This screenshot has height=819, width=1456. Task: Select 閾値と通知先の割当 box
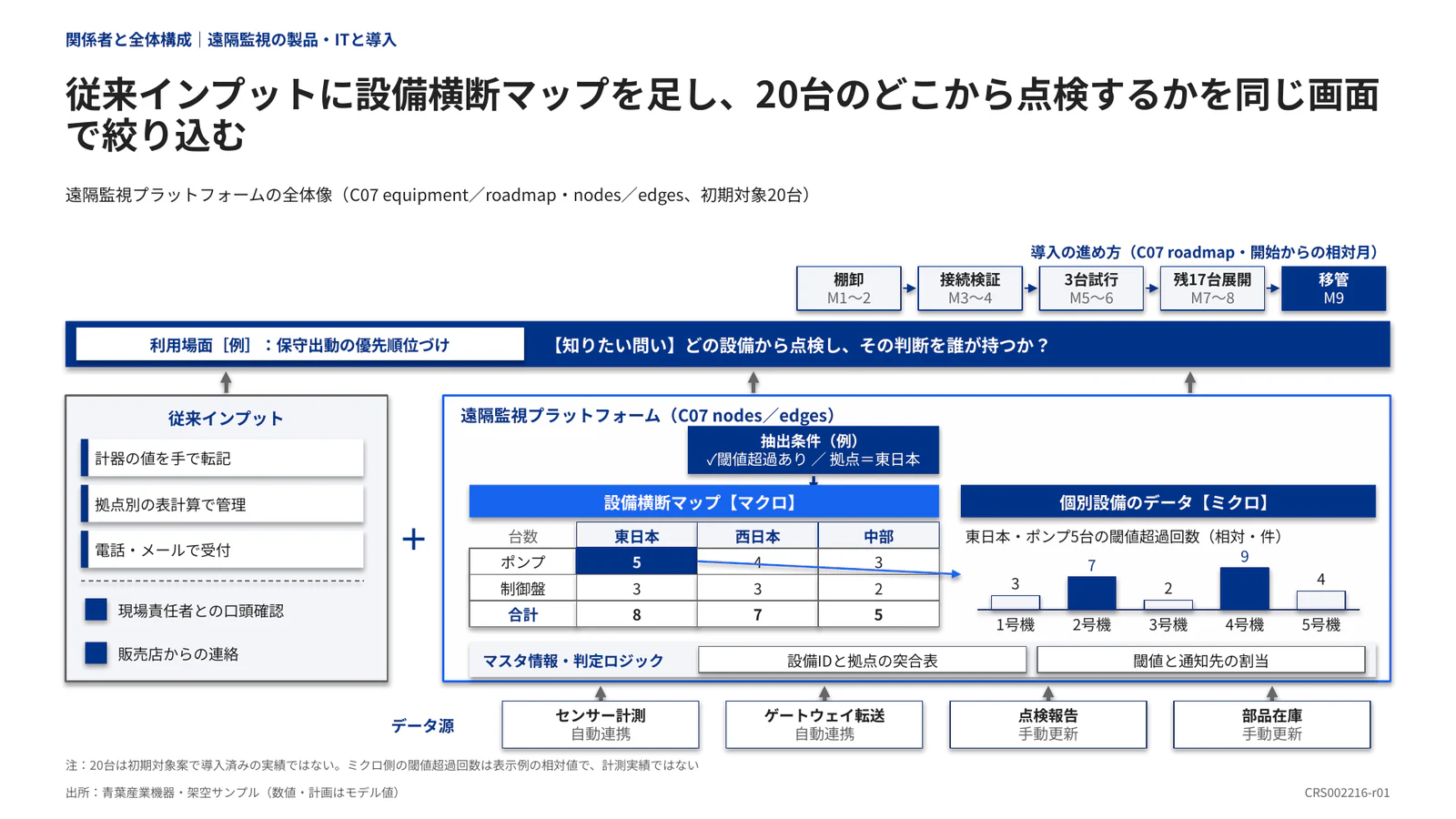coord(1200,661)
